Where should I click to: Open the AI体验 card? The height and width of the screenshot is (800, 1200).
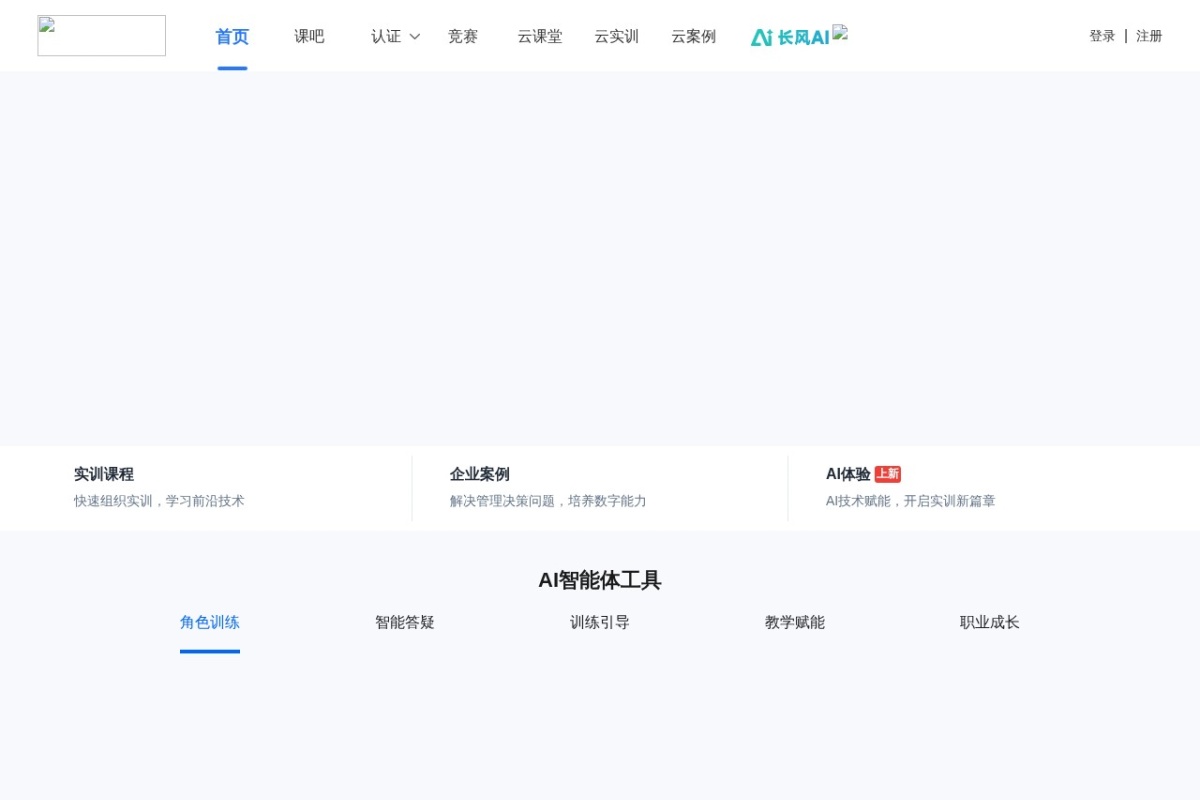976,488
